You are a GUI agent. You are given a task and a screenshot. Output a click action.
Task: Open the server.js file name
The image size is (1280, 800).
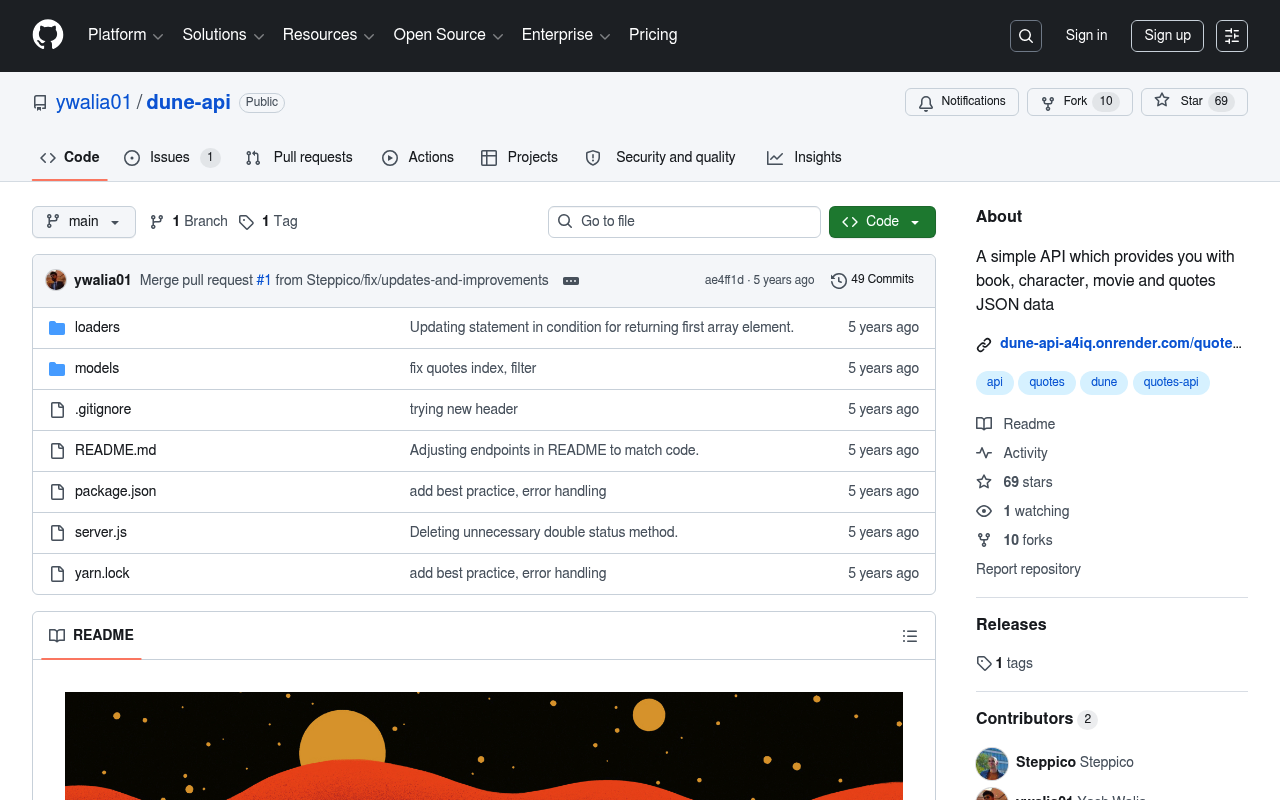[x=101, y=532]
